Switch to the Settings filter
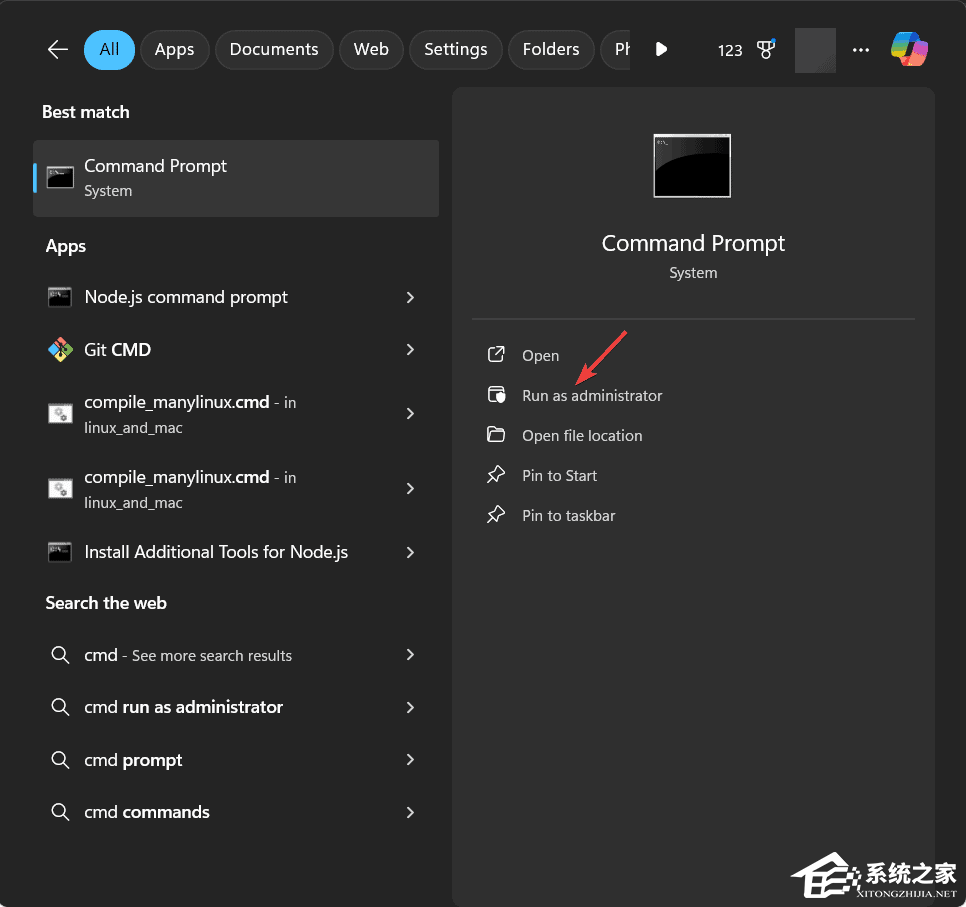966x907 pixels. coord(455,48)
